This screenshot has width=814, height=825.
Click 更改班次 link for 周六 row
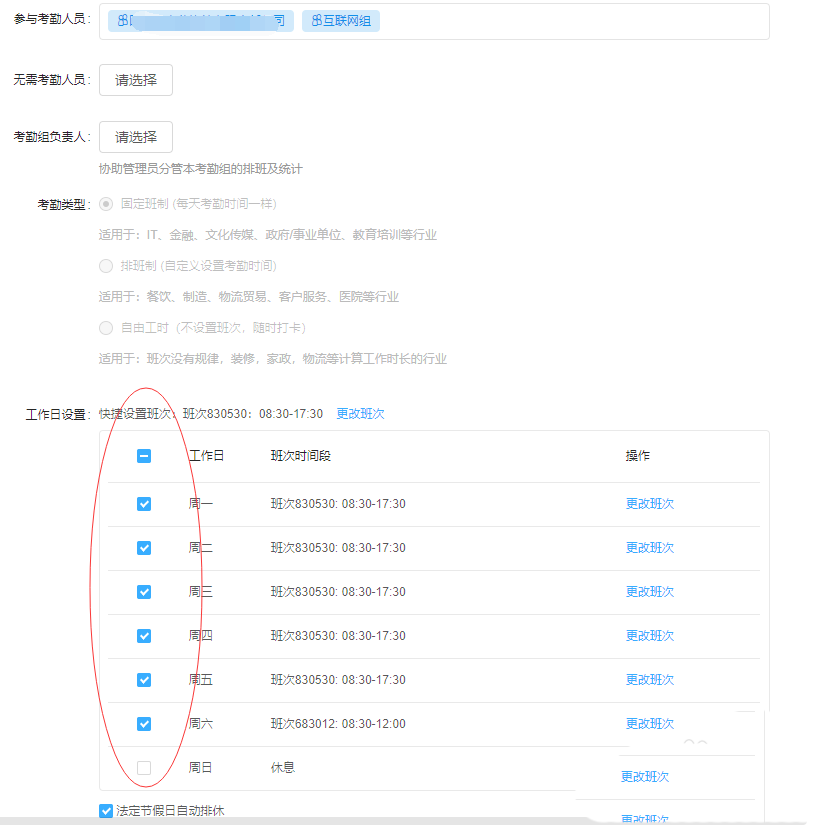650,723
